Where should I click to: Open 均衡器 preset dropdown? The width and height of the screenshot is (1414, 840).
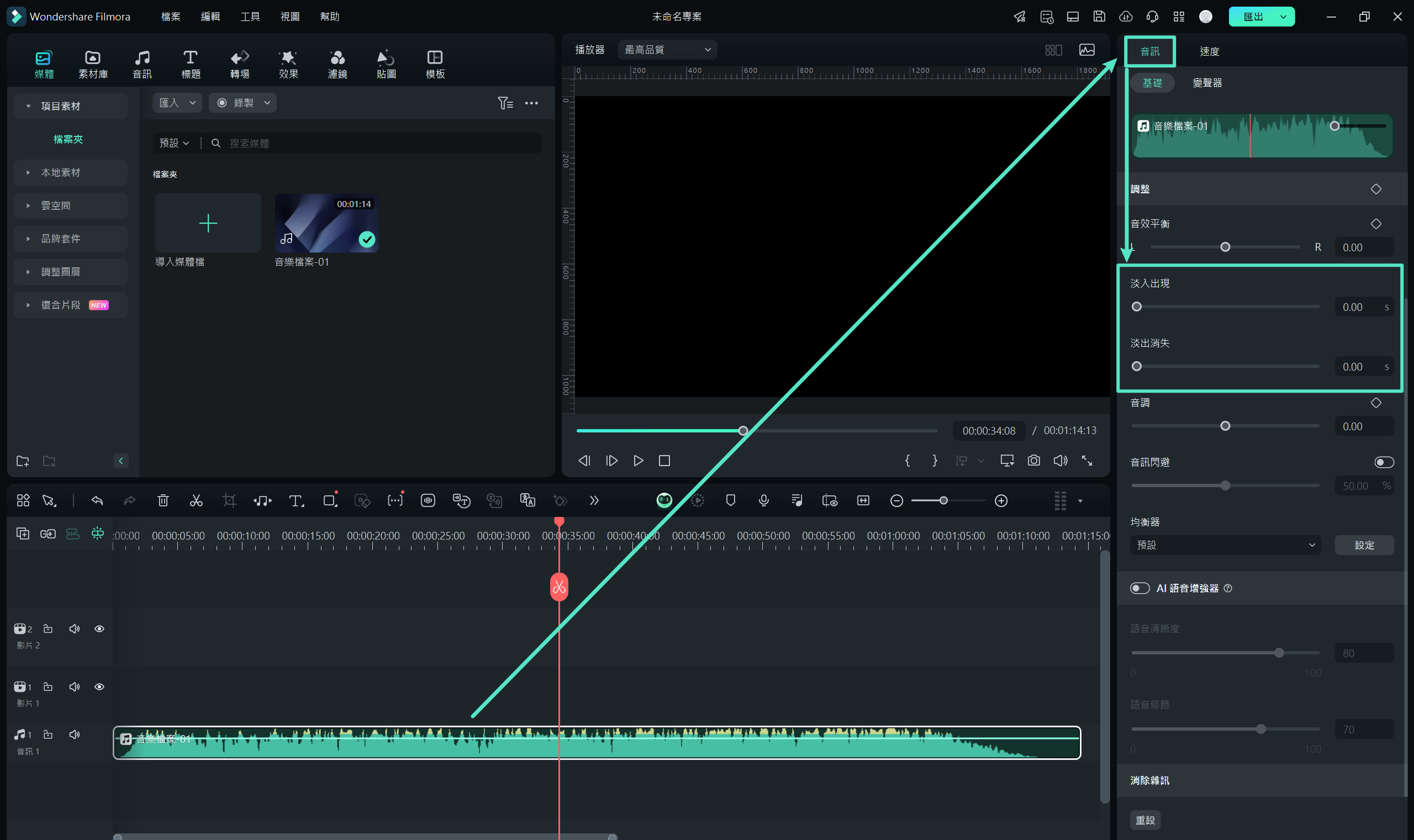[x=1224, y=544]
